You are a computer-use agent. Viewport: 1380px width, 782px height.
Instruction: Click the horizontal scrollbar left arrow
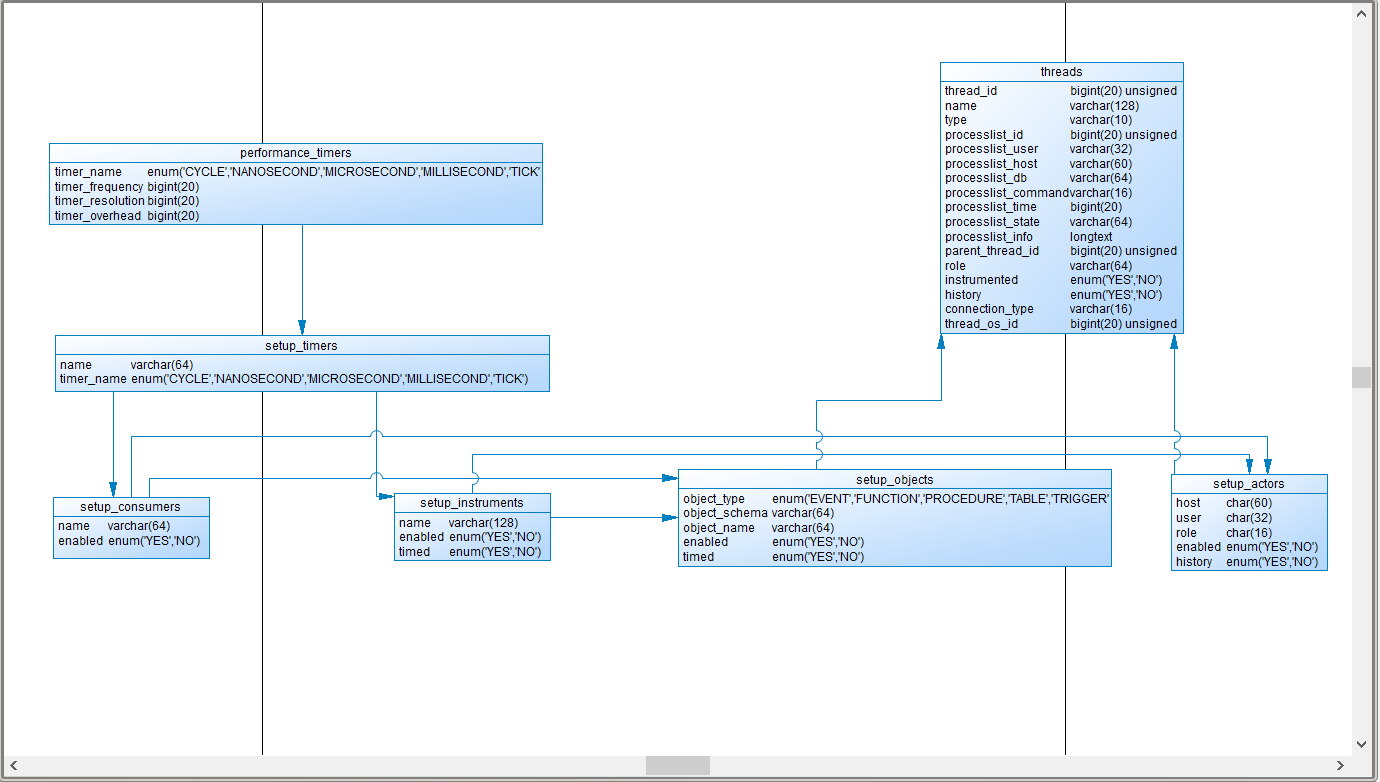pyautogui.click(x=12, y=765)
